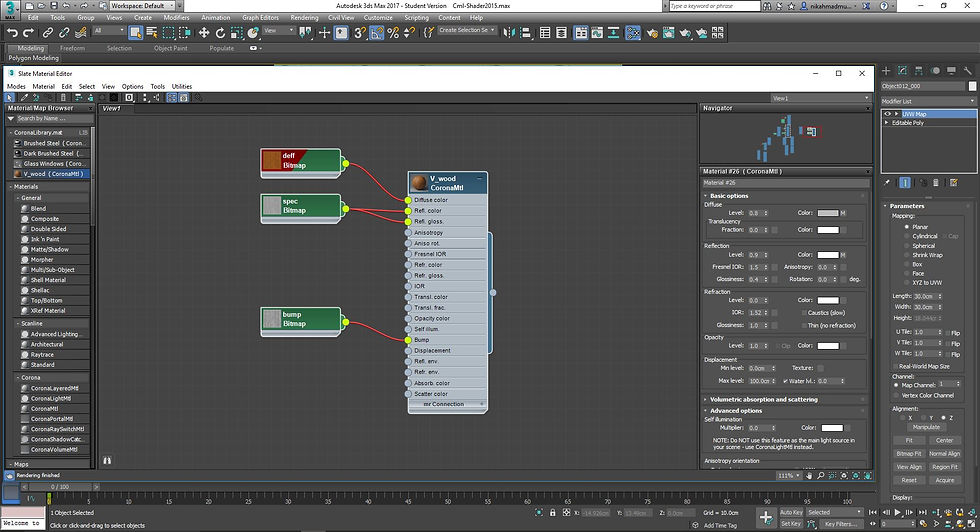Open the Self illumination color swatch
Image resolution: width=980 pixels, height=532 pixels.
(832, 428)
